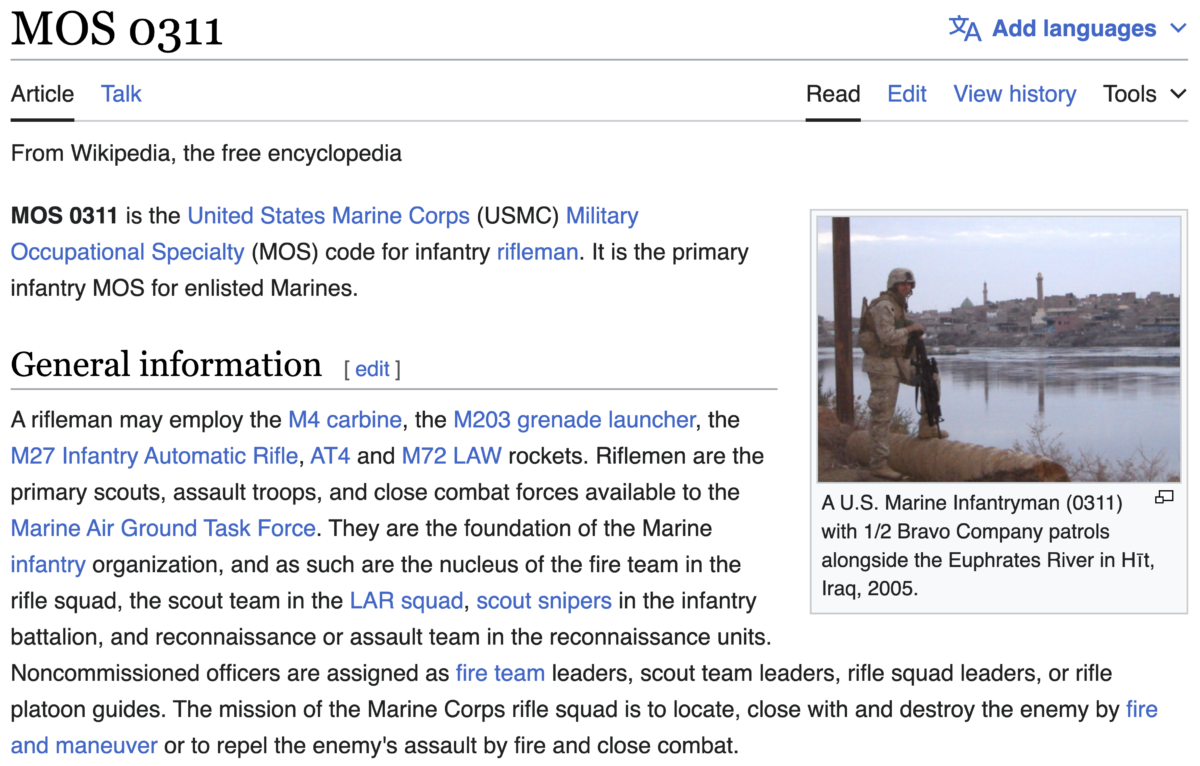Follow the Military Occupational Specialty link
The height and width of the screenshot is (766, 1200).
tap(128, 251)
